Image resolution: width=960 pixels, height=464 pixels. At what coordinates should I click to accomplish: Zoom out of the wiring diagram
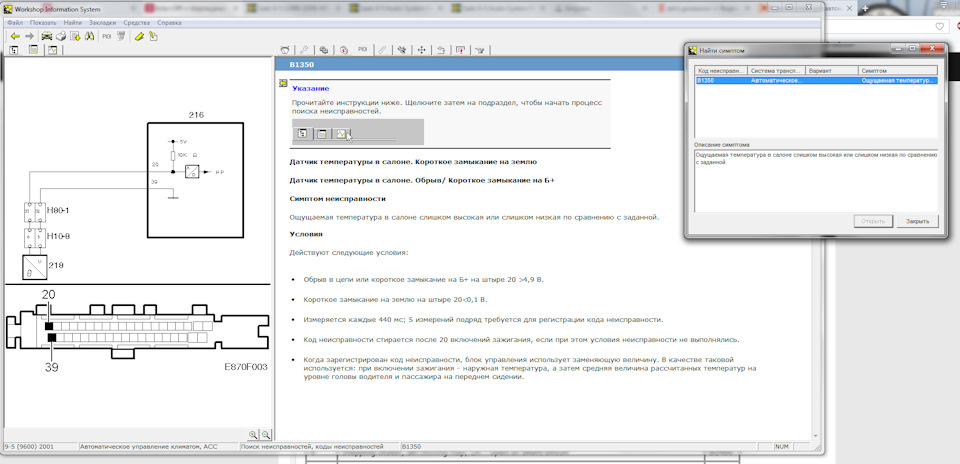[x=266, y=435]
